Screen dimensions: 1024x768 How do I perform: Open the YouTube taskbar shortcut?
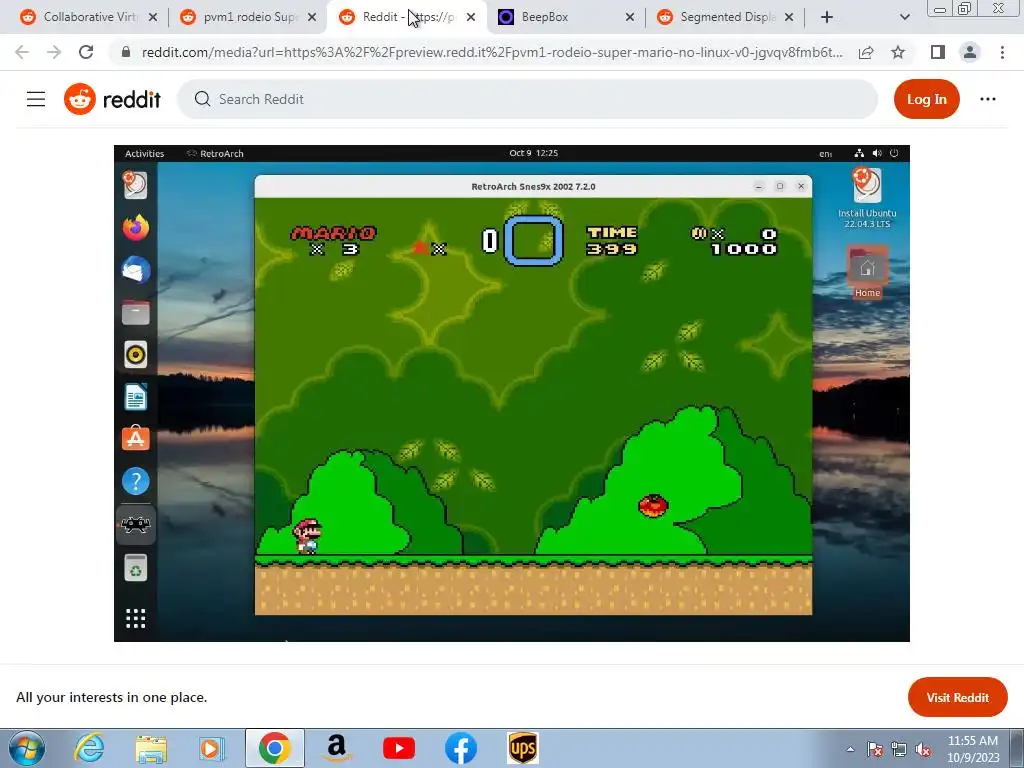(399, 748)
